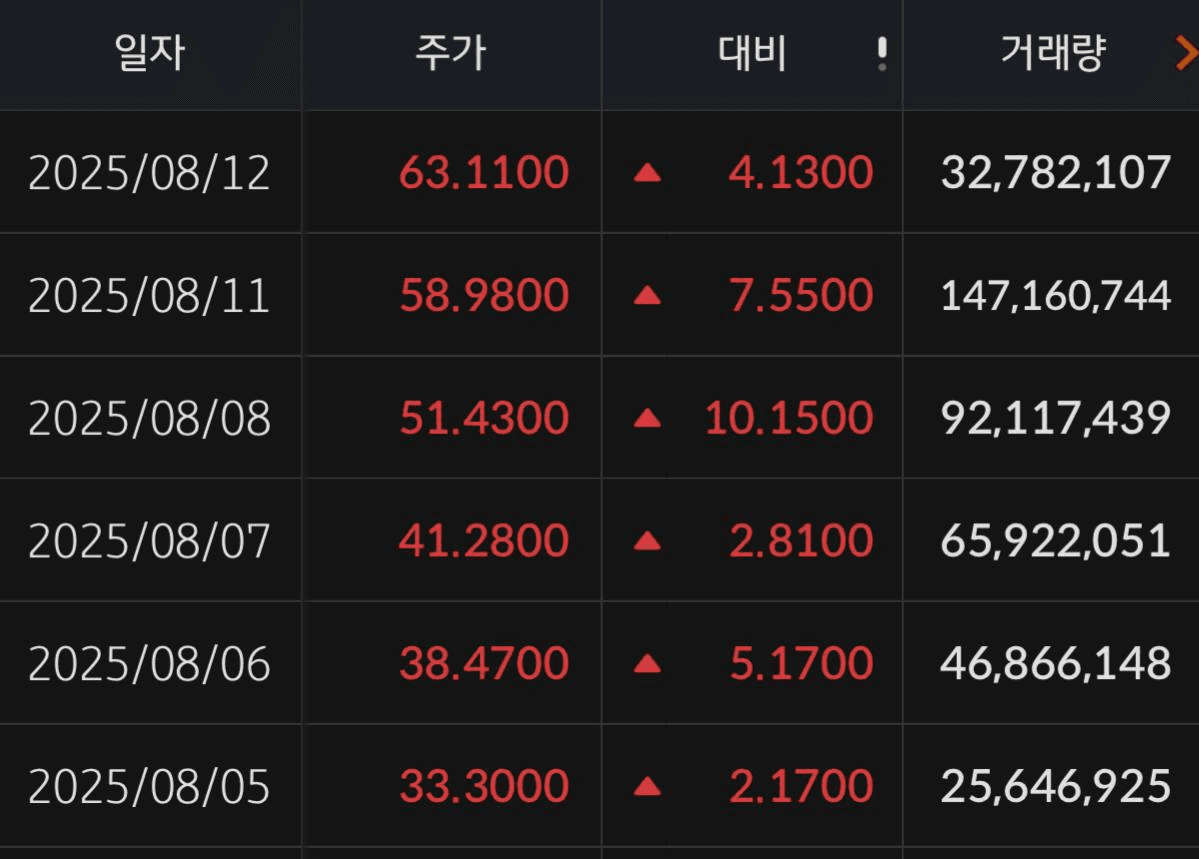Click the up triangle in the 2025/08/05 row

[647, 786]
